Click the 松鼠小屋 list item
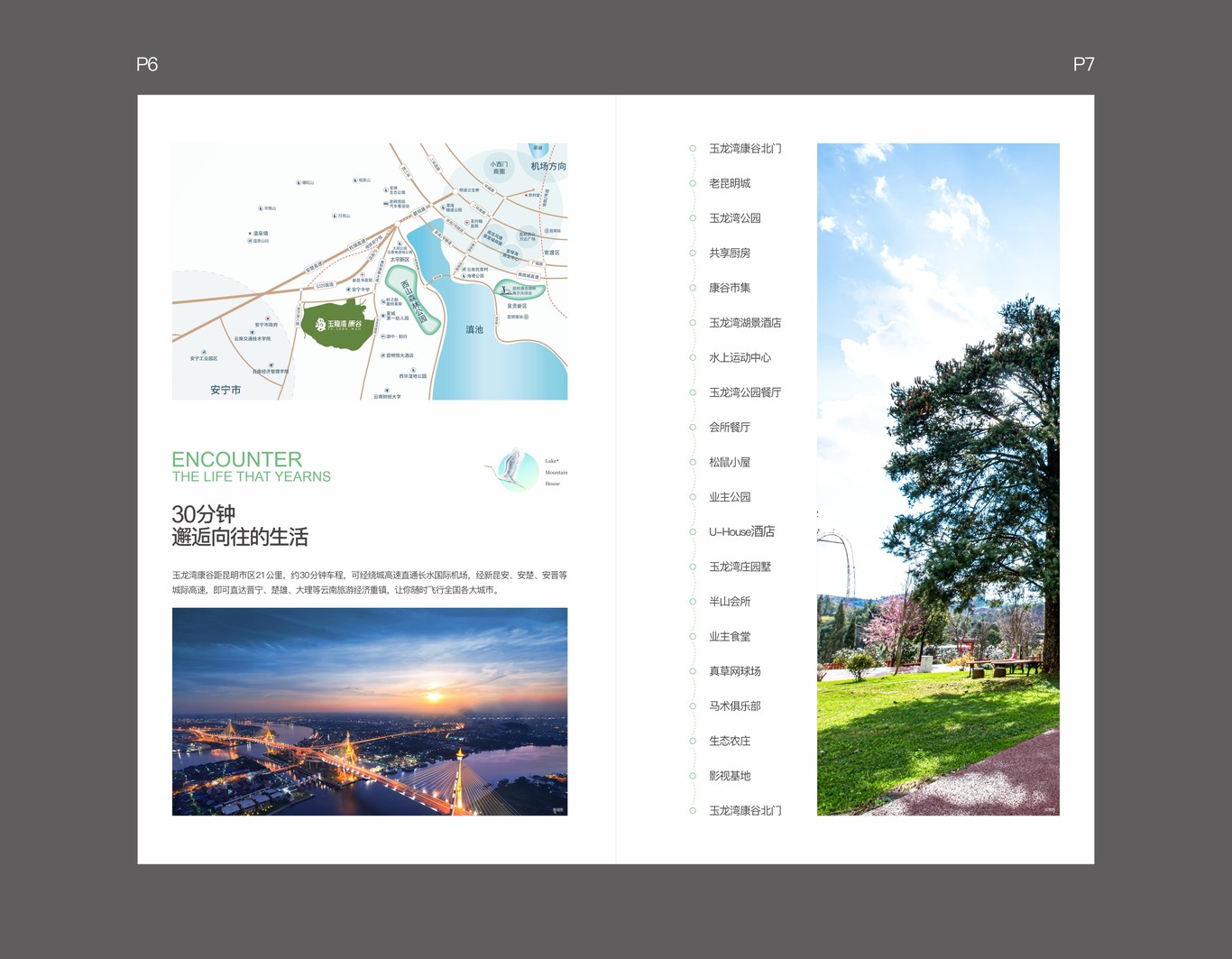Image resolution: width=1232 pixels, height=959 pixels. click(730, 463)
